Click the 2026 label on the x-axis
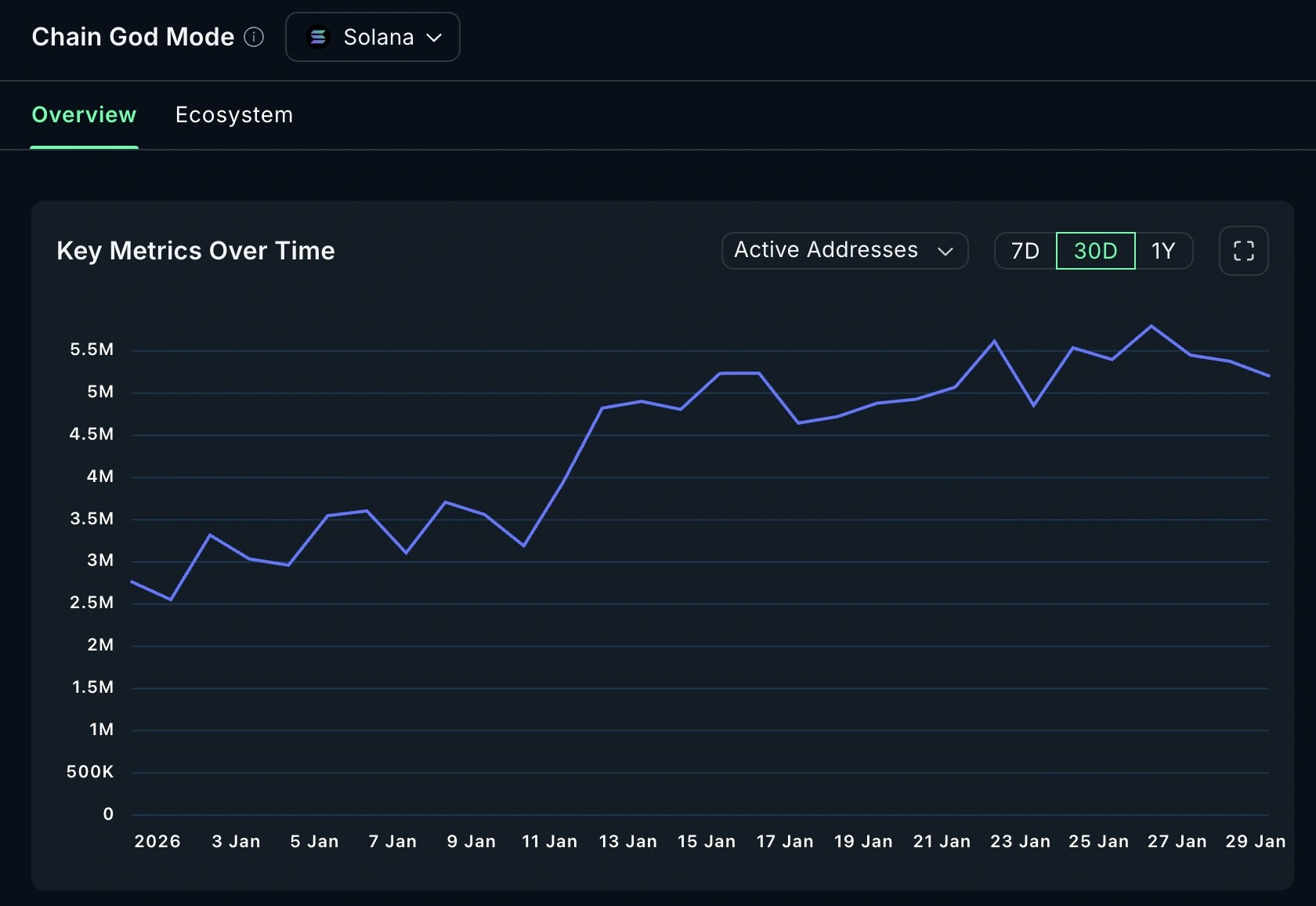 click(x=157, y=841)
